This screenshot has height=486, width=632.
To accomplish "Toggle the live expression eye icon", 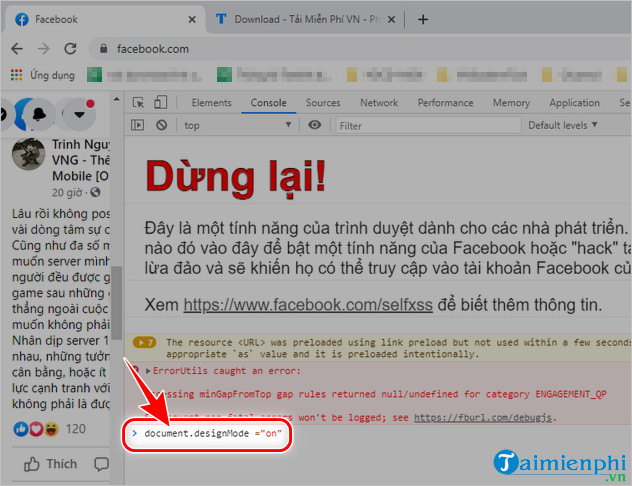I will click(x=314, y=125).
